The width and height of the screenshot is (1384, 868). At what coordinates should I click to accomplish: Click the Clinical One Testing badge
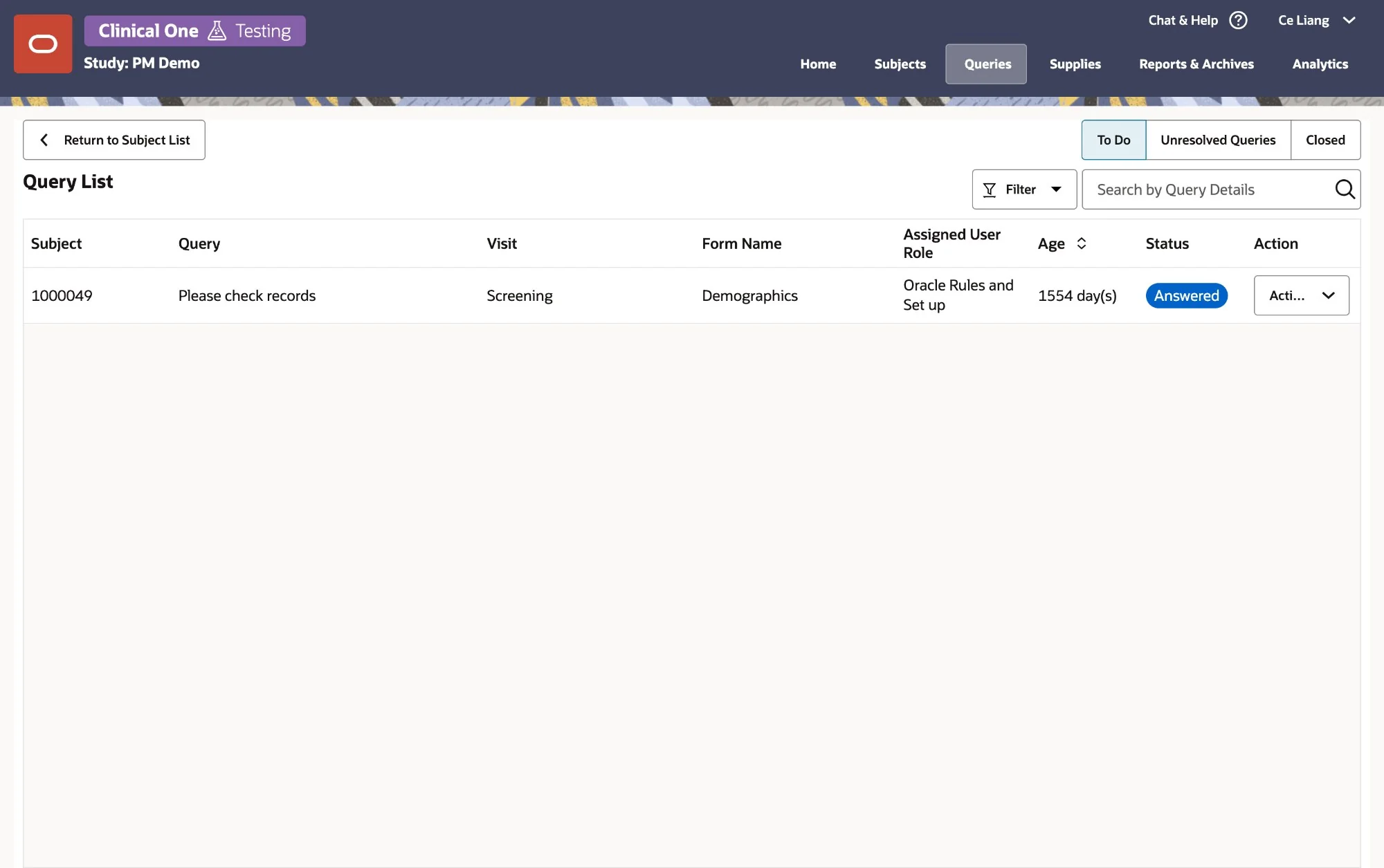click(x=195, y=30)
